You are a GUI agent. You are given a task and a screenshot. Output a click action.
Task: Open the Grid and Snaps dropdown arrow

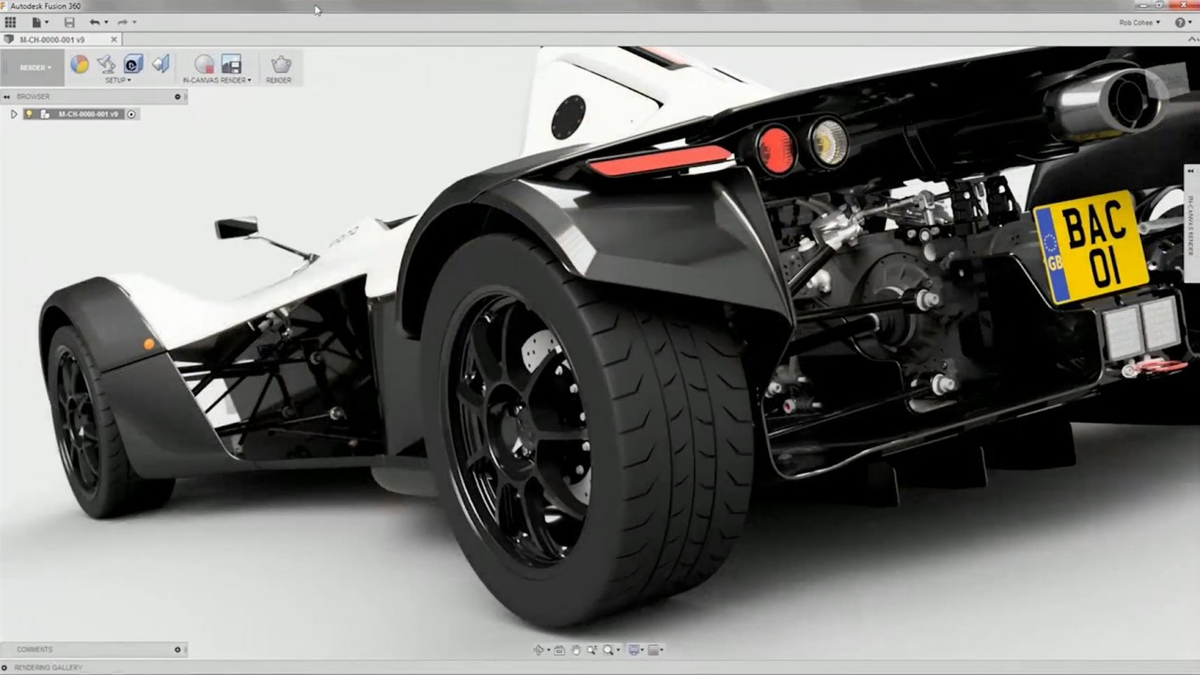662,650
